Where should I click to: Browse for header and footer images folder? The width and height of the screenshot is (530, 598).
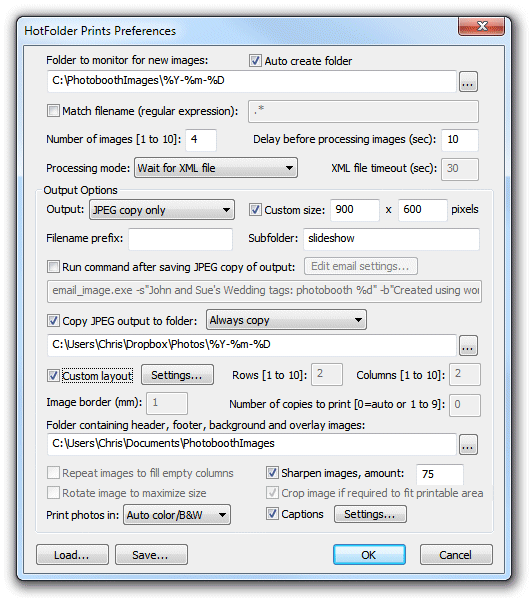(468, 444)
